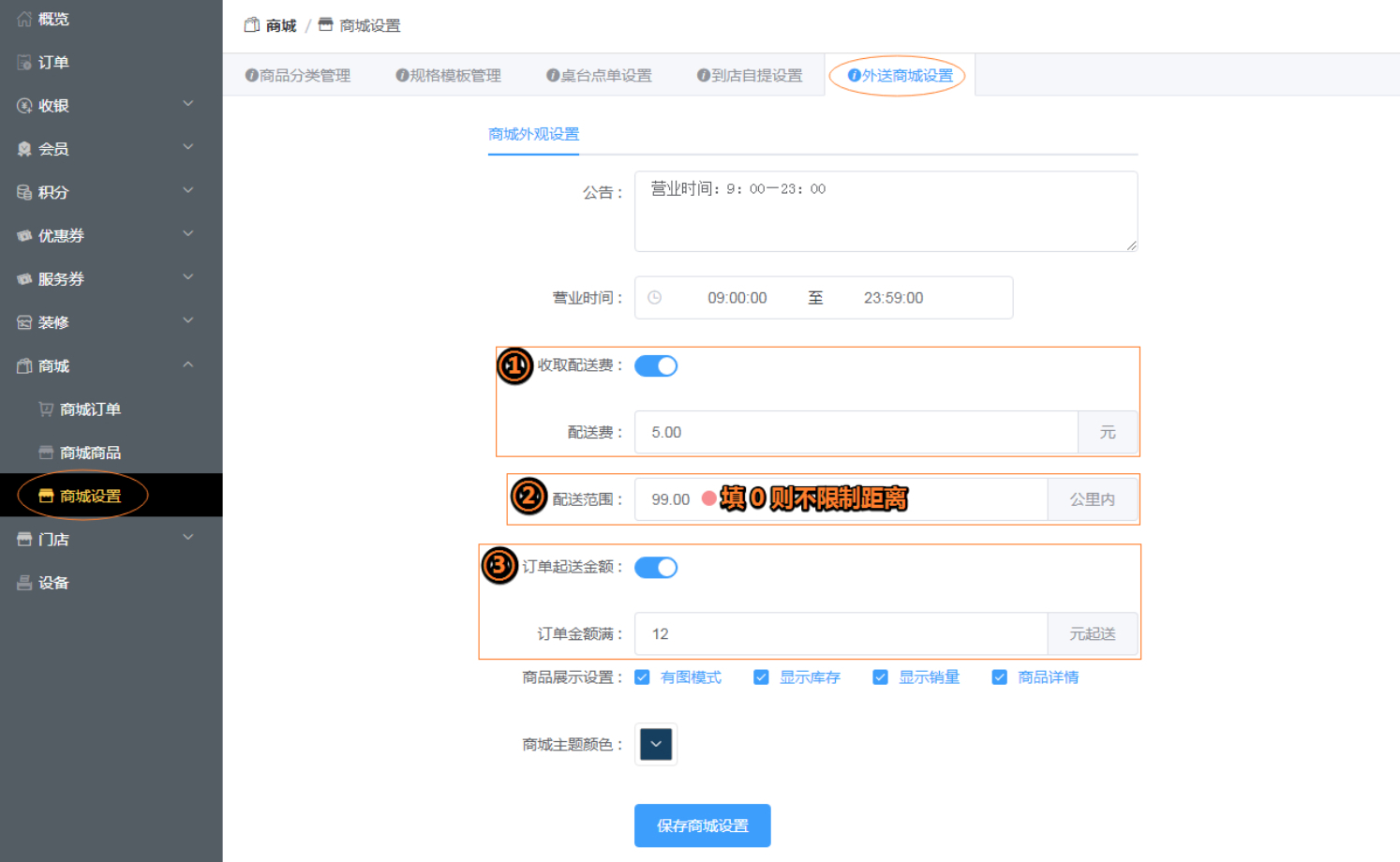Expand the 会员 menu chevron

click(188, 147)
